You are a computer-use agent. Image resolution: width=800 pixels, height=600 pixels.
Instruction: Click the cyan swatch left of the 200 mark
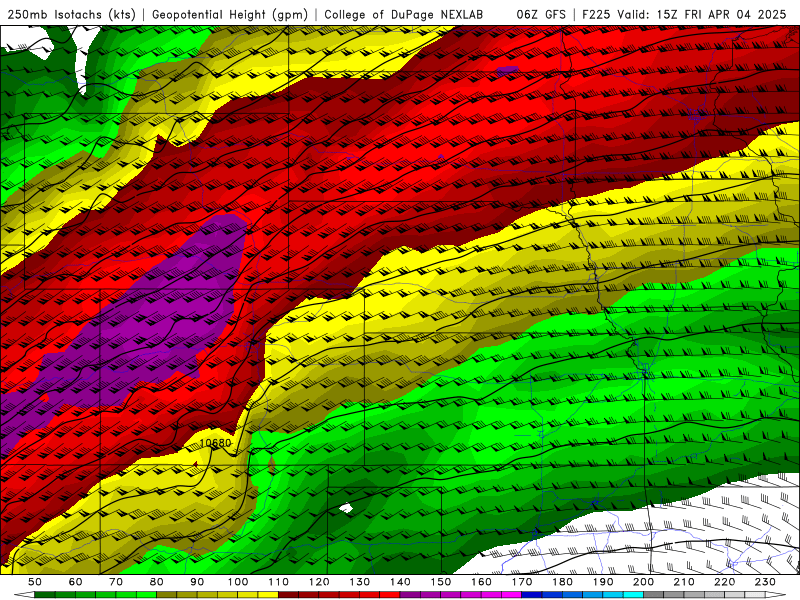(x=633, y=595)
